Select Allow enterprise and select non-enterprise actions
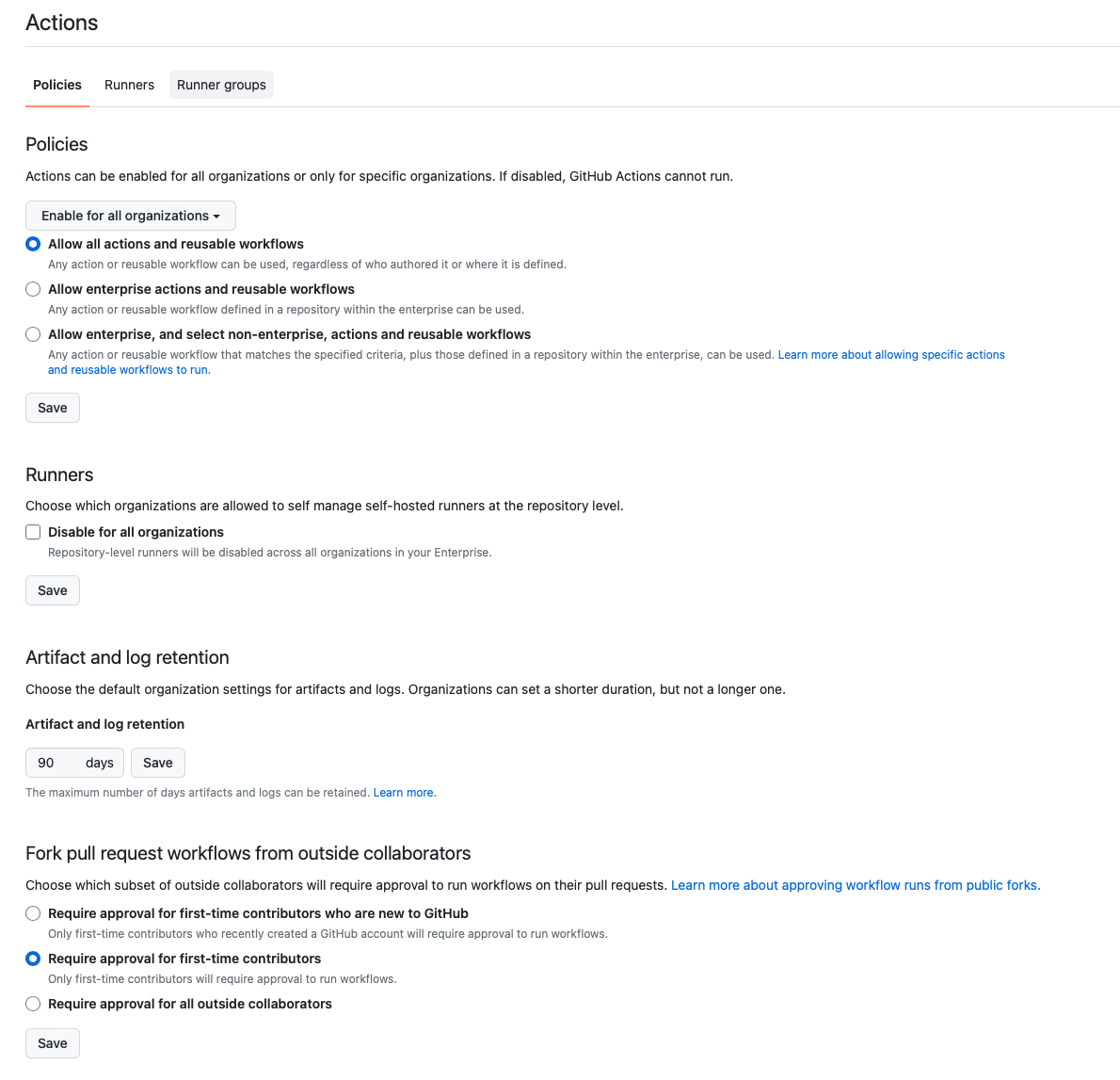 (x=33, y=334)
